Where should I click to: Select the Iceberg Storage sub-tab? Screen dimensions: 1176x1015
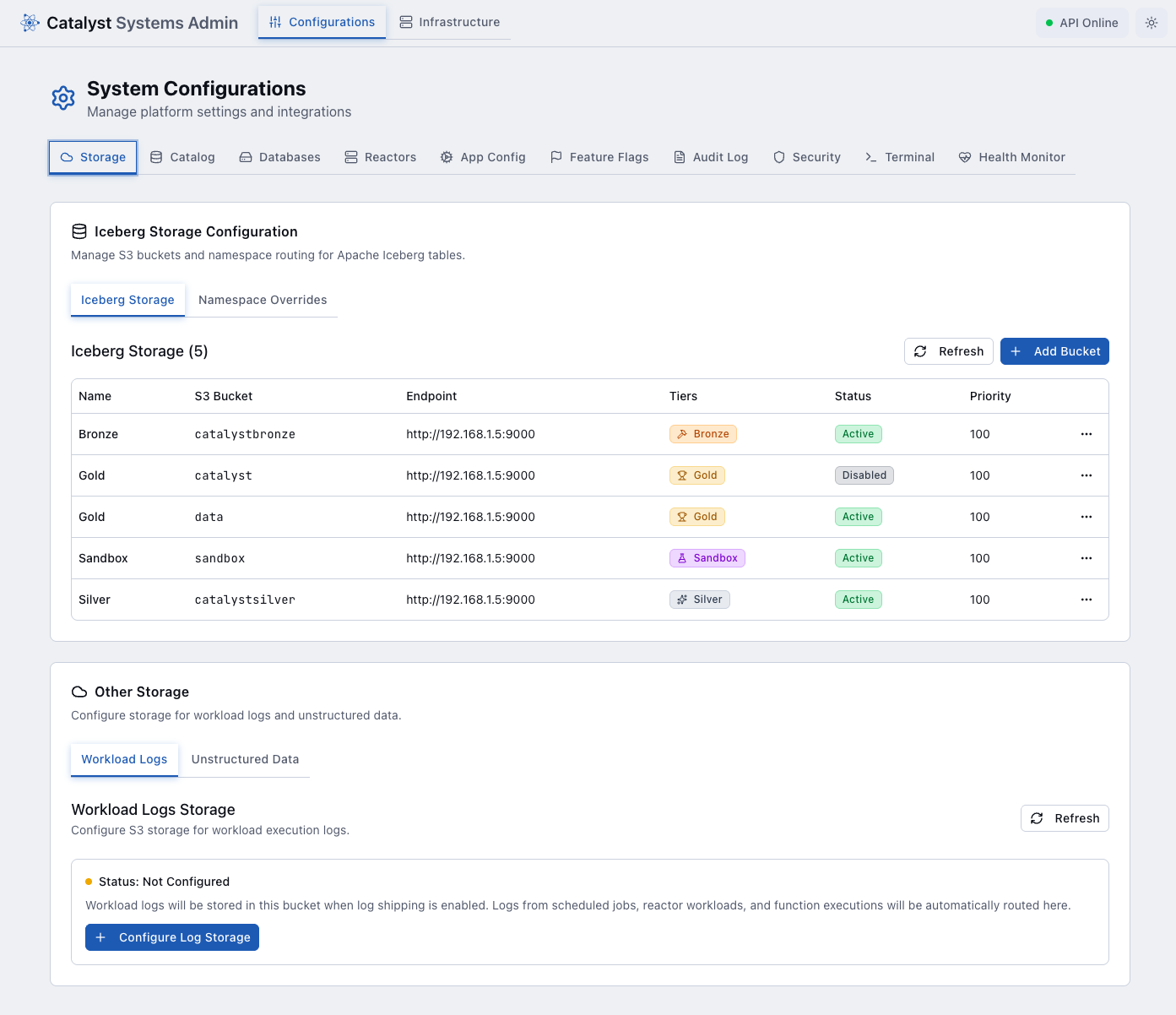pyautogui.click(x=127, y=300)
